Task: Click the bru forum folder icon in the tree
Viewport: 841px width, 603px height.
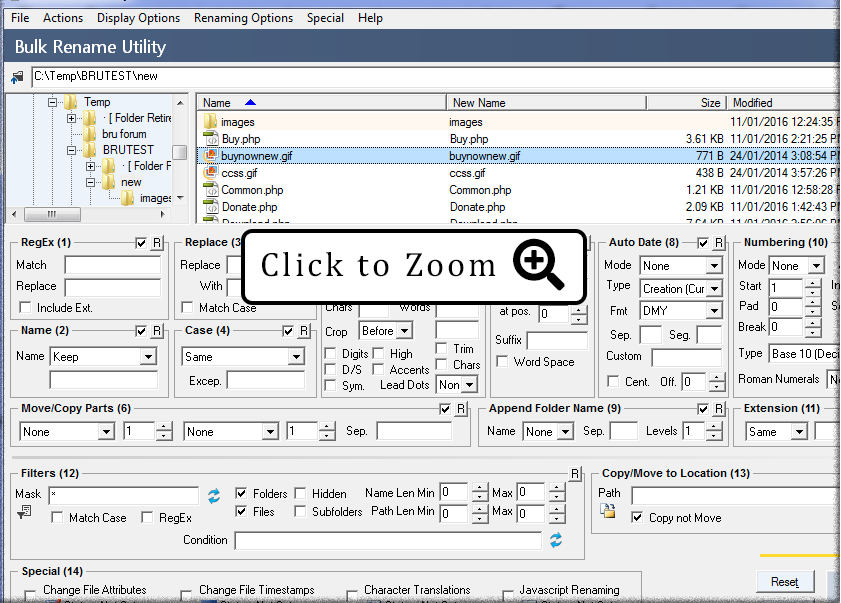Action: [90, 134]
